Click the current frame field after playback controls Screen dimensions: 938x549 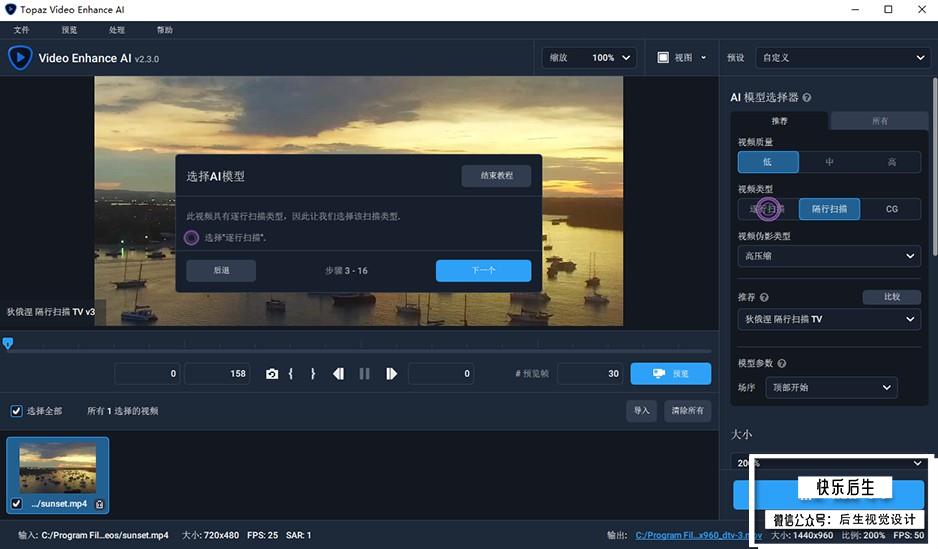coord(441,374)
